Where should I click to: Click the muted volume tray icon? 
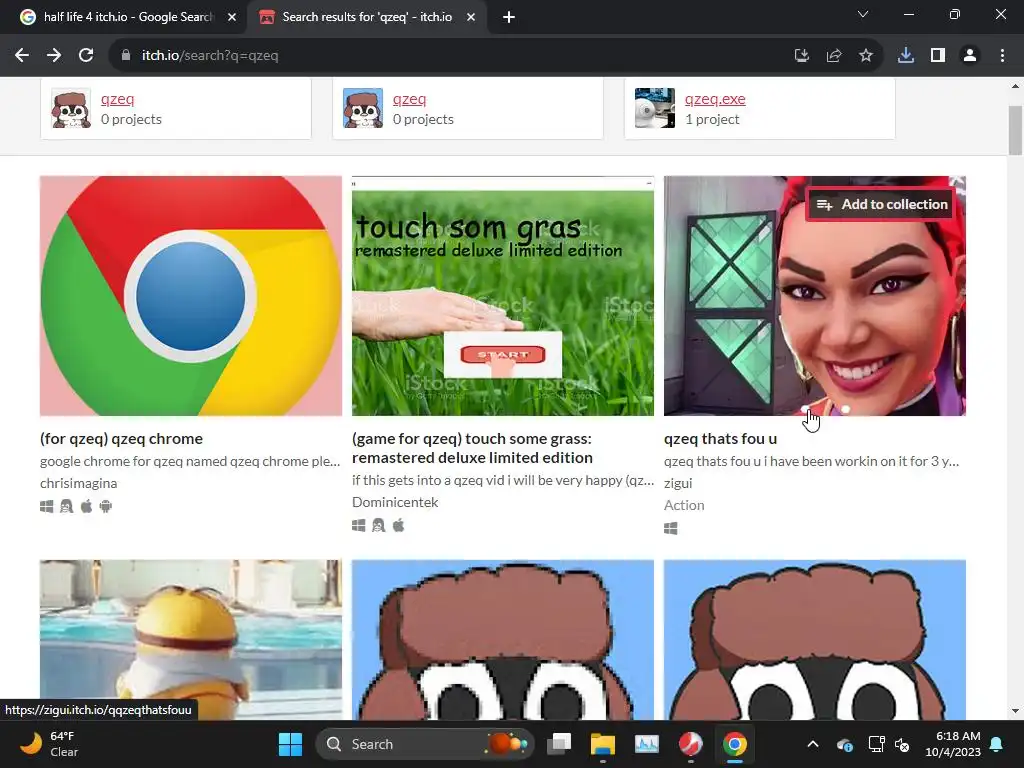tap(902, 744)
